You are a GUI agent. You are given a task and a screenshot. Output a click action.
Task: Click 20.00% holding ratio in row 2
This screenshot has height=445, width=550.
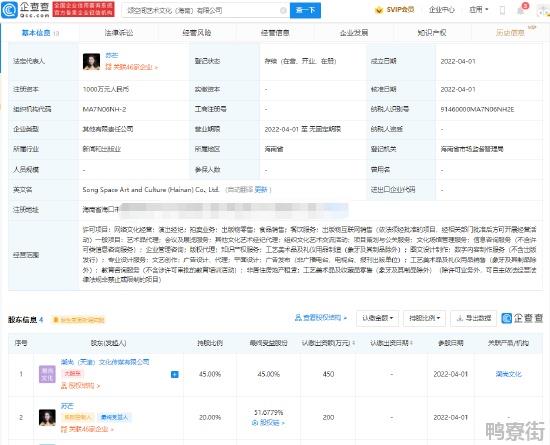[x=210, y=418]
